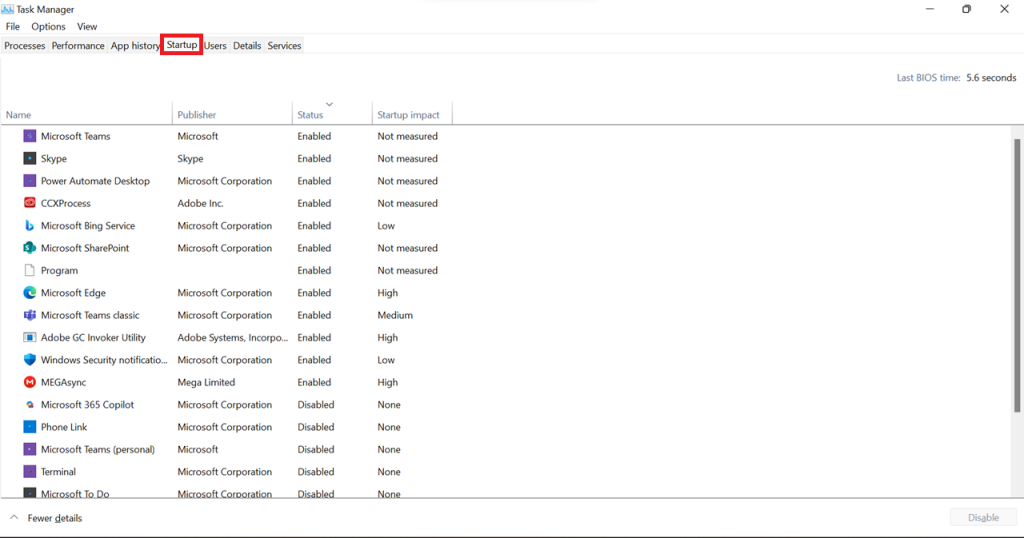Select Windows Security notification row name
The height and width of the screenshot is (538, 1024).
pos(104,360)
